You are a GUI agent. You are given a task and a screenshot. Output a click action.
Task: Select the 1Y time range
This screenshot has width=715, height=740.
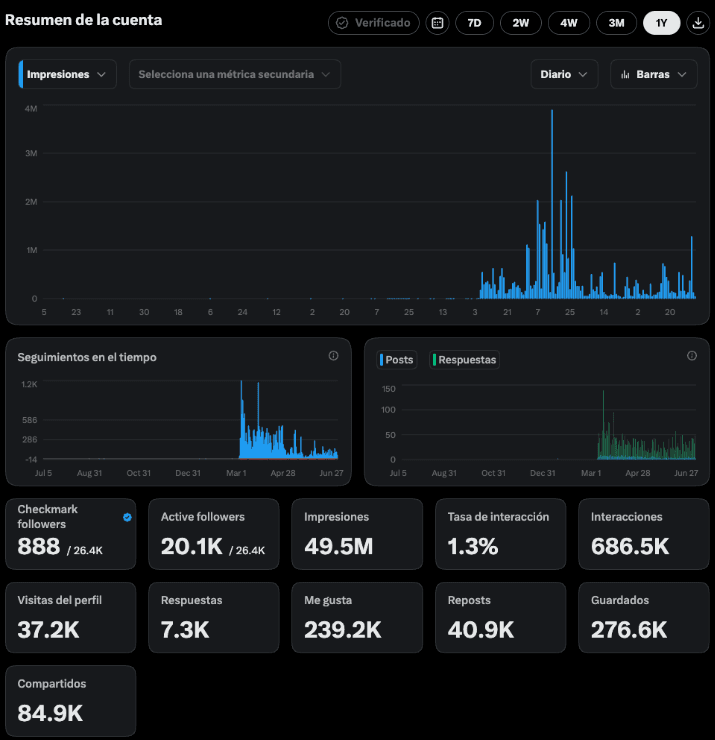click(662, 23)
